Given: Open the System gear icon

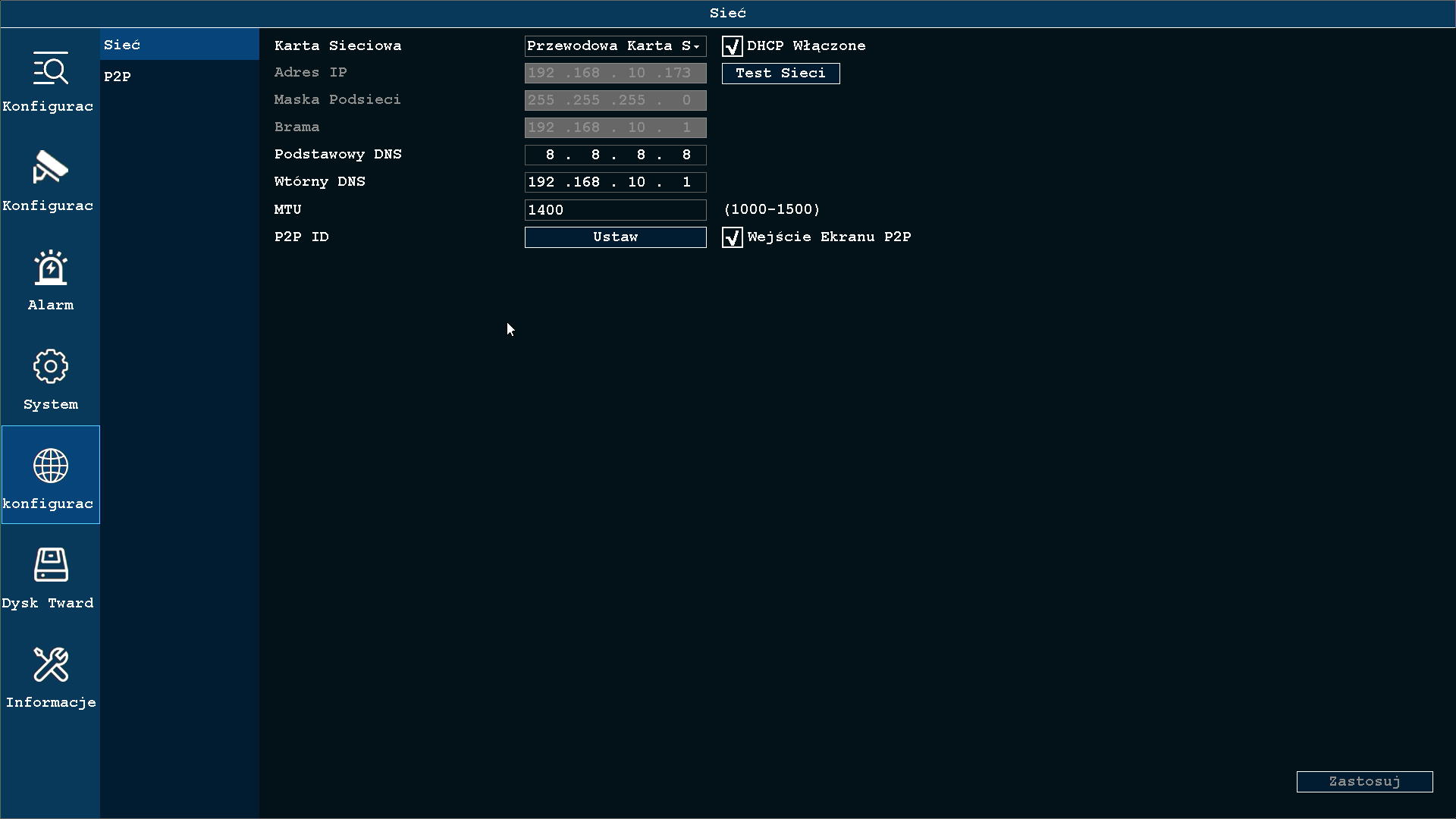Looking at the screenshot, I should point(51,366).
